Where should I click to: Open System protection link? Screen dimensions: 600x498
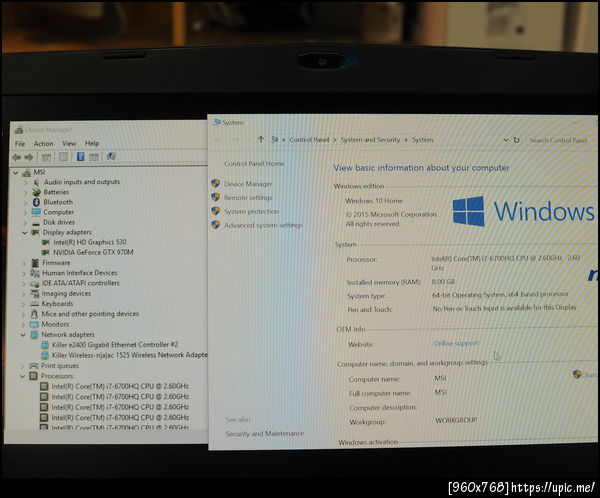(251, 212)
